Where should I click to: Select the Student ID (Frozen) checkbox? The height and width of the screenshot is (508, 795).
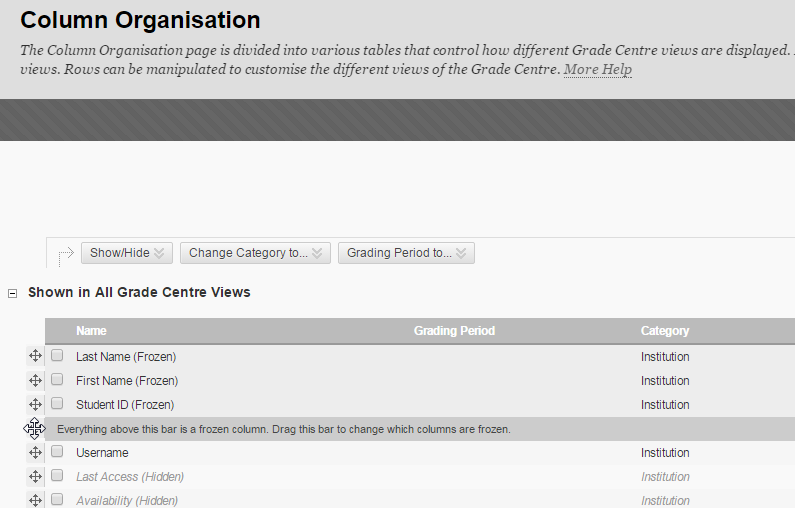pyautogui.click(x=57, y=404)
